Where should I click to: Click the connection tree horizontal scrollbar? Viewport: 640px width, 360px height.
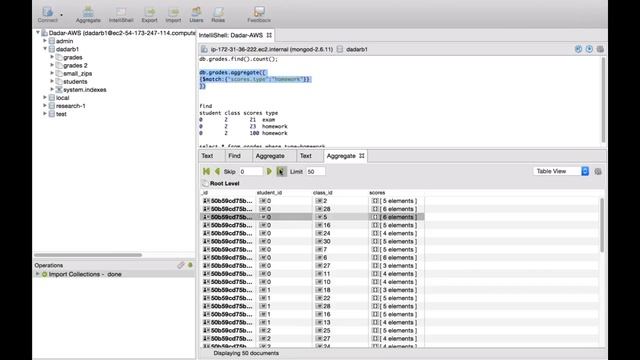pyautogui.click(x=88, y=255)
